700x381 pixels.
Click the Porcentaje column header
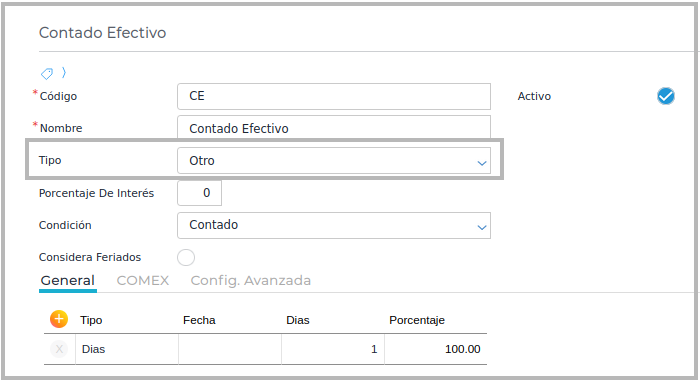(x=417, y=320)
